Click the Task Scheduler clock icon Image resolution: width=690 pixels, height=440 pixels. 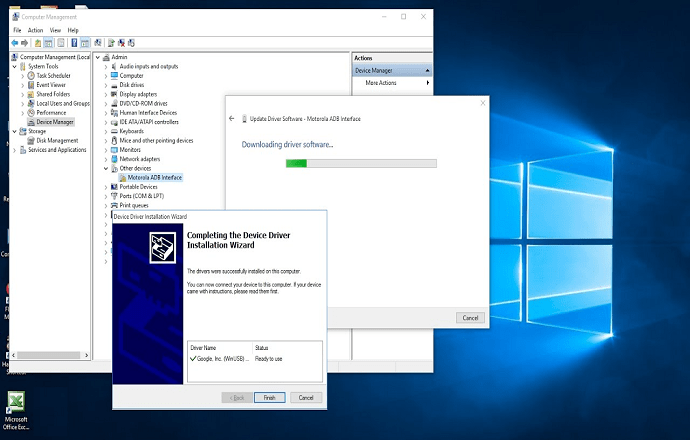(x=31, y=76)
